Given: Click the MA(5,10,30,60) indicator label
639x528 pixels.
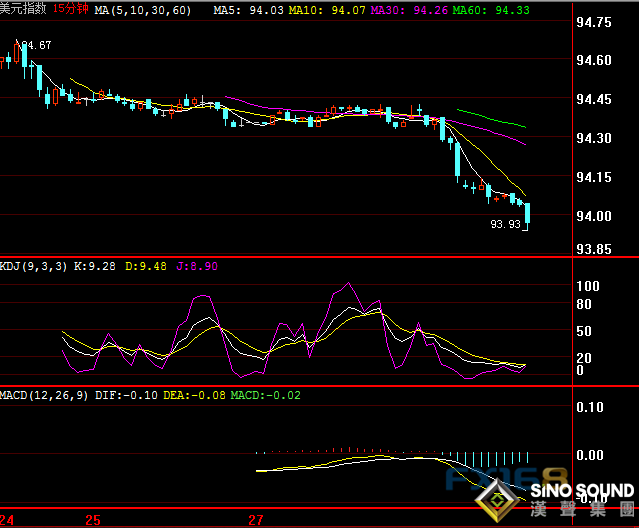Looking at the screenshot, I should pyautogui.click(x=143, y=10).
